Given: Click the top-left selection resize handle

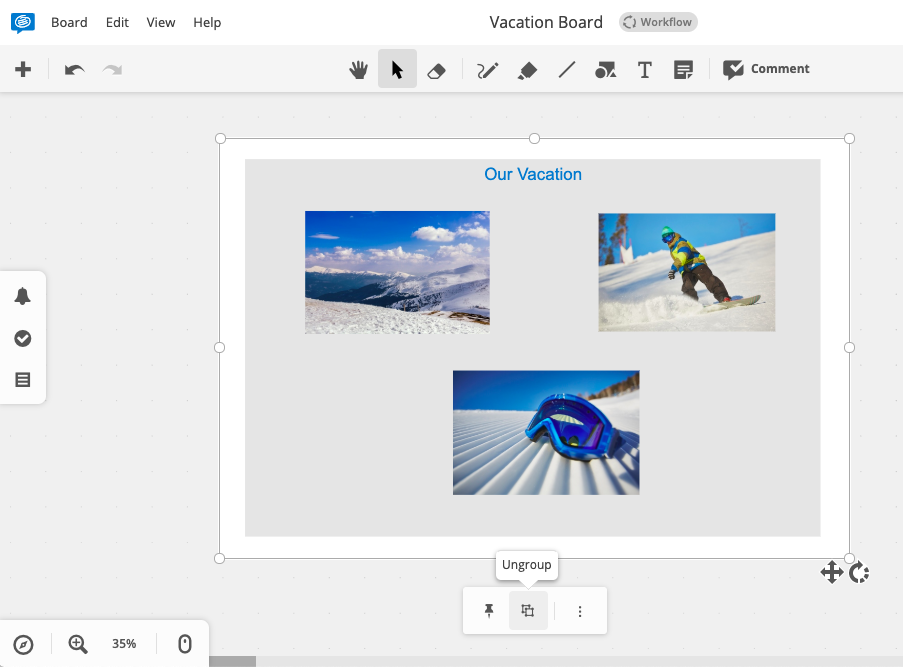Looking at the screenshot, I should tap(220, 138).
